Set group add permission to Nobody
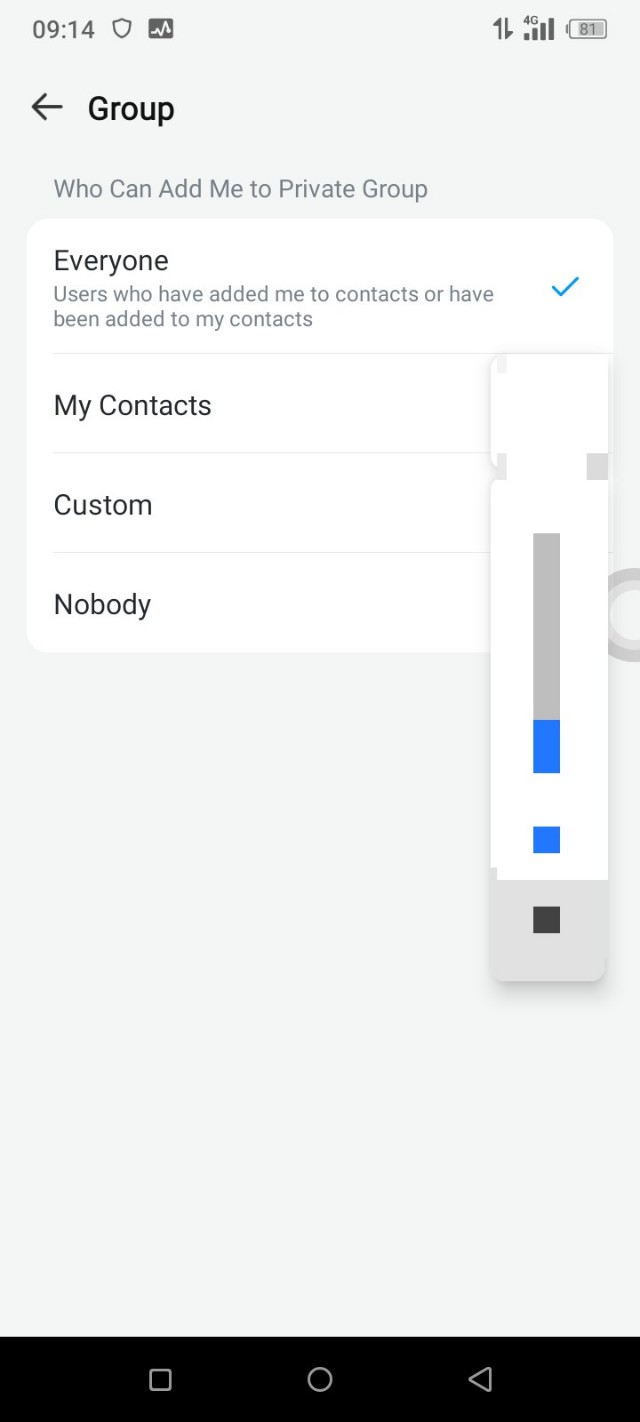640x1422 pixels. 102,604
